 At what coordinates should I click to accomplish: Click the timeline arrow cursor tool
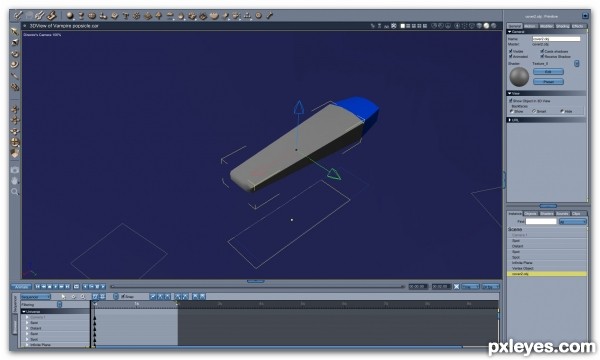[x=63, y=296]
